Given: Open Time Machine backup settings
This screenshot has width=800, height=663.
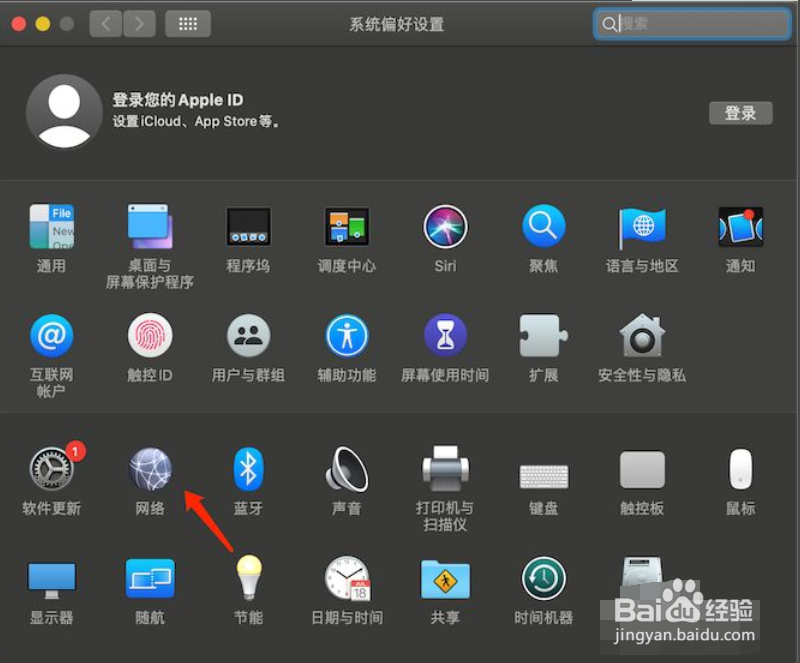Looking at the screenshot, I should [543, 580].
